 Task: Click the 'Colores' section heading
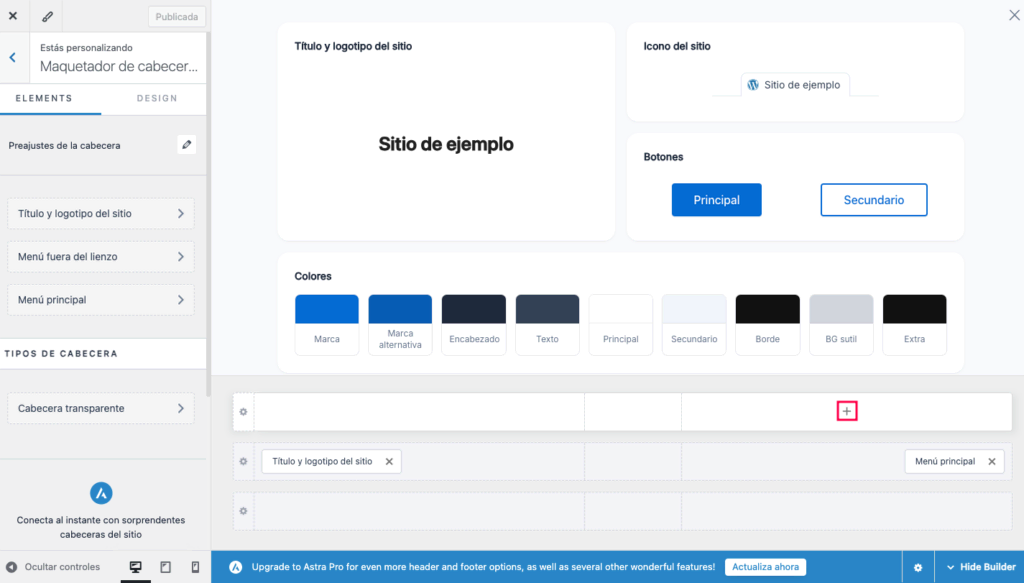pyautogui.click(x=313, y=276)
